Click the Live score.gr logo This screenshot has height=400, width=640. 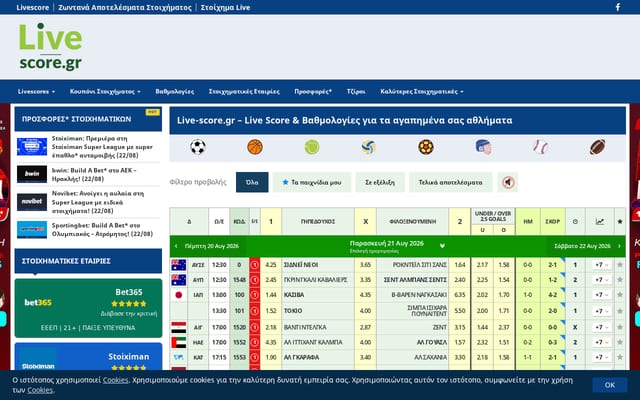point(50,47)
